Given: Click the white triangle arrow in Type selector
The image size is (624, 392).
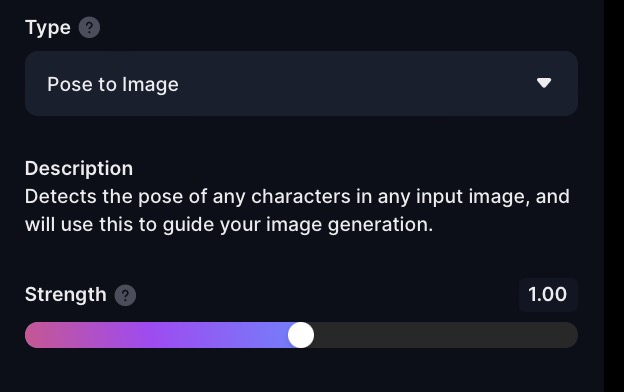Looking at the screenshot, I should [544, 83].
